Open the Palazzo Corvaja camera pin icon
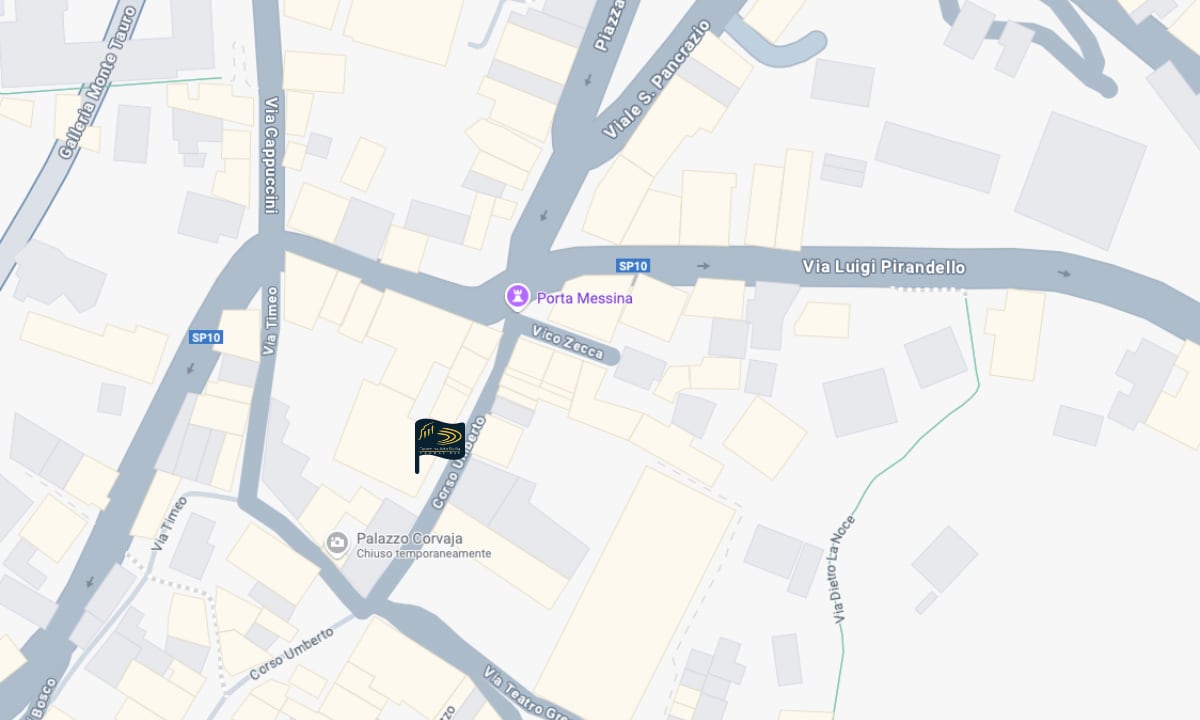This screenshot has height=720, width=1200. (x=338, y=543)
